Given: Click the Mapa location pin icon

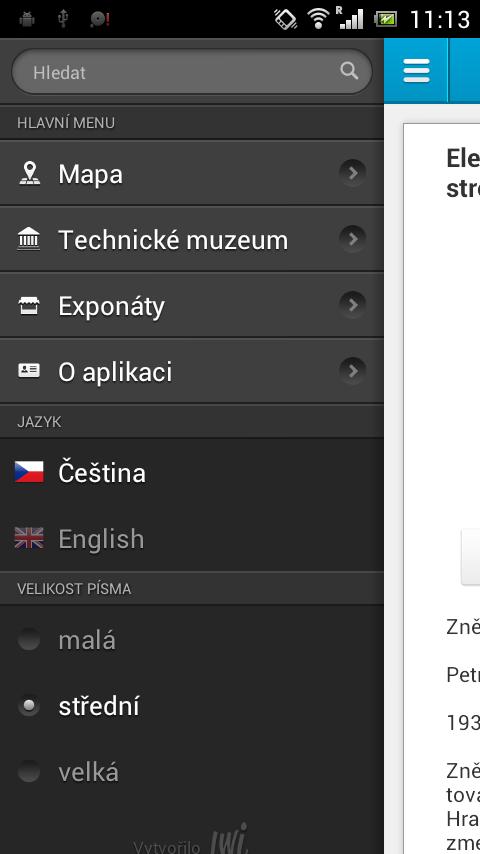Looking at the screenshot, I should [29, 173].
